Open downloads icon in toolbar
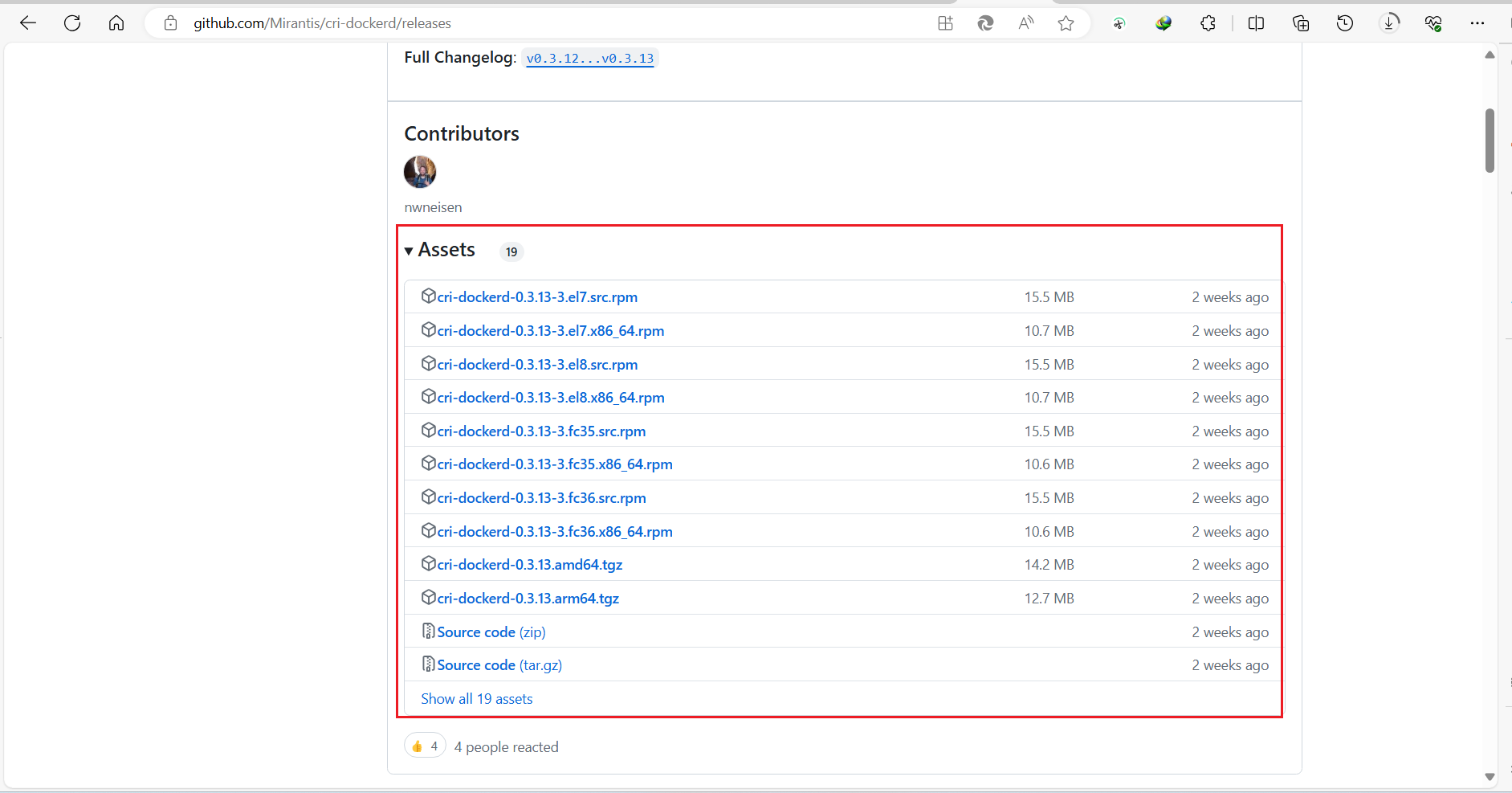This screenshot has width=1512, height=793. (1389, 23)
